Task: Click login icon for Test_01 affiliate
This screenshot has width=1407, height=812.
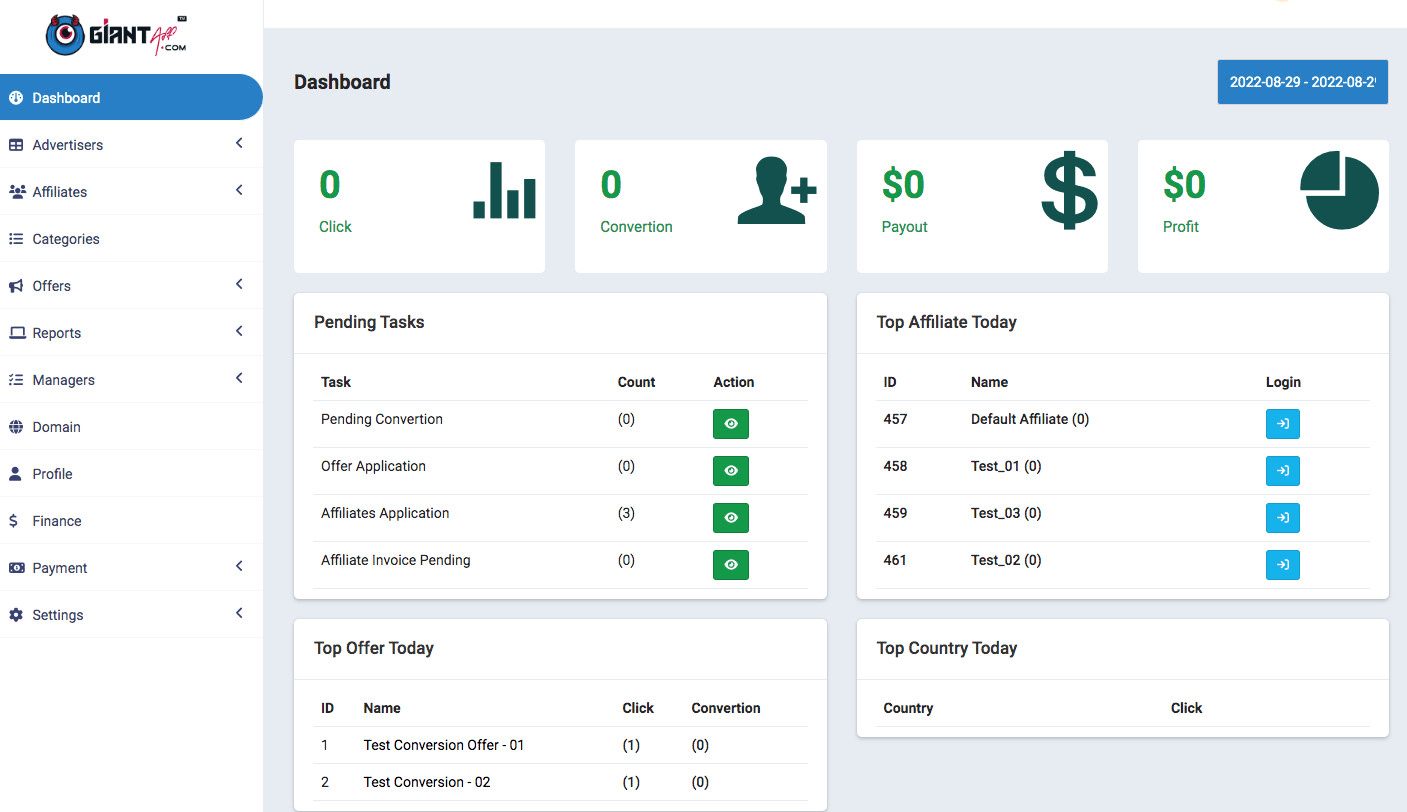Action: (1282, 471)
